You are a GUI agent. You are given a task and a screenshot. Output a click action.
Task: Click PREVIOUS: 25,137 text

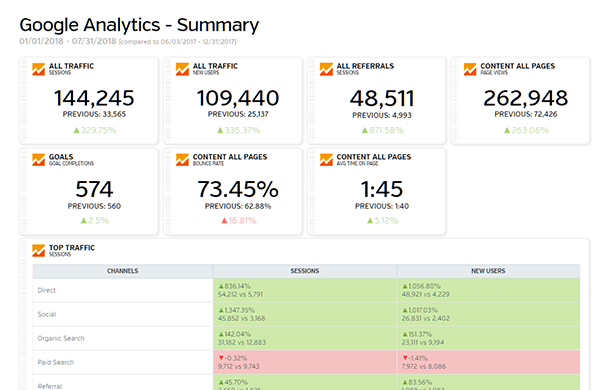point(238,114)
